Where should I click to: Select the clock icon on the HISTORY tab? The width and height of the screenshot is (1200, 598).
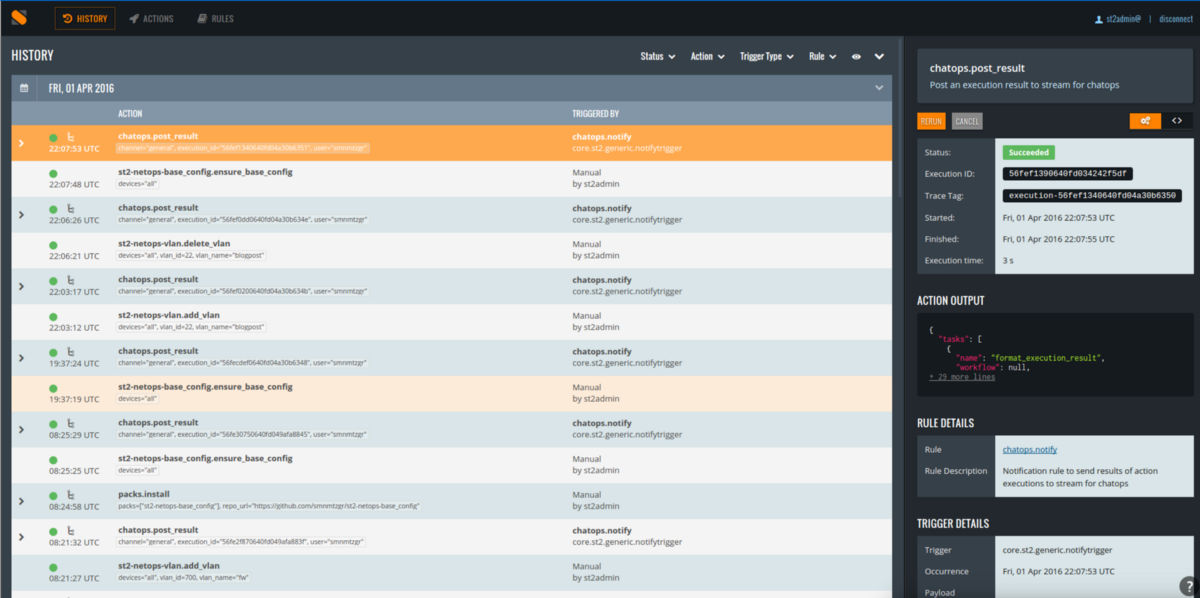pos(68,17)
